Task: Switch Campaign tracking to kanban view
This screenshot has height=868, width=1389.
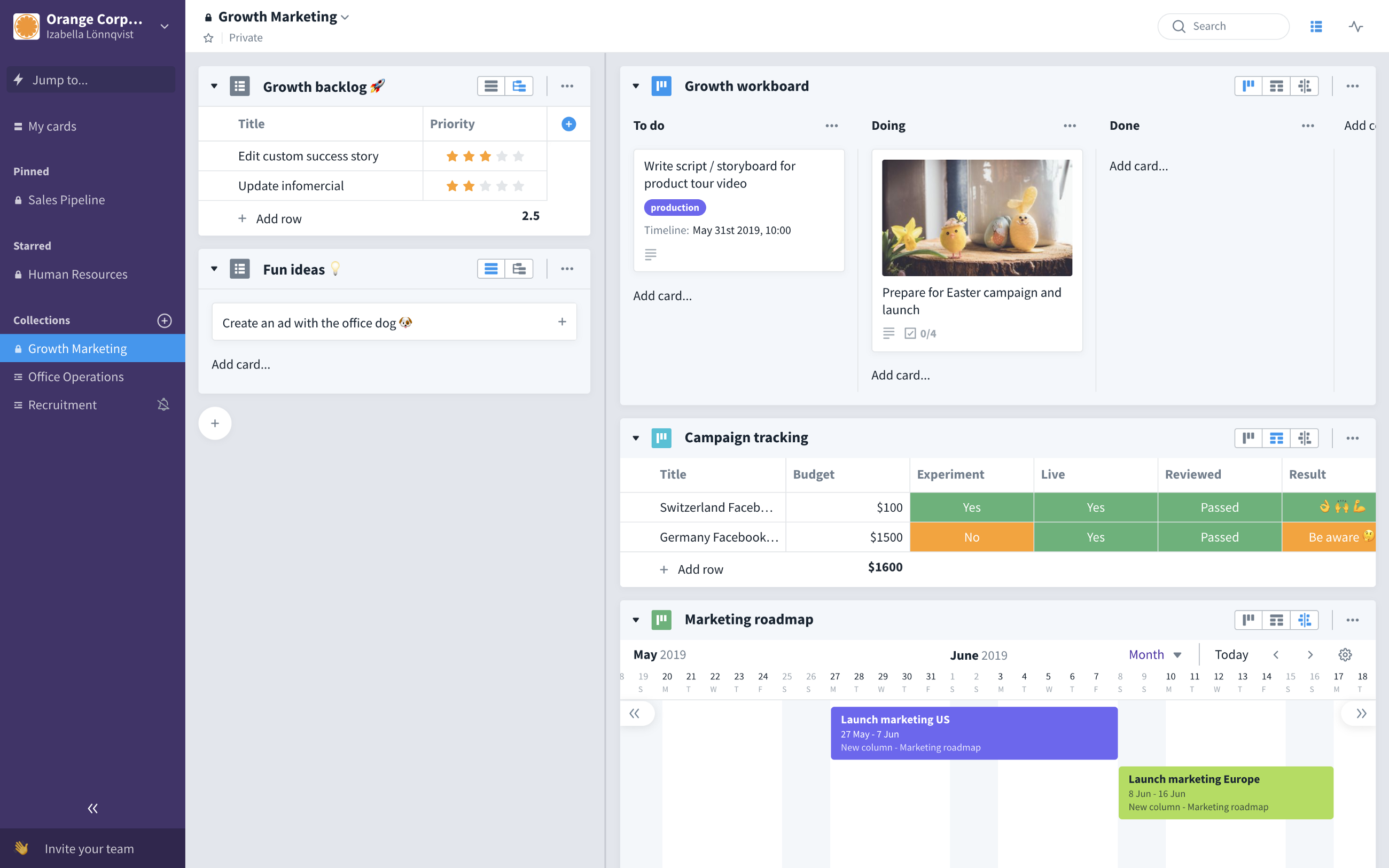Action: coord(1249,437)
